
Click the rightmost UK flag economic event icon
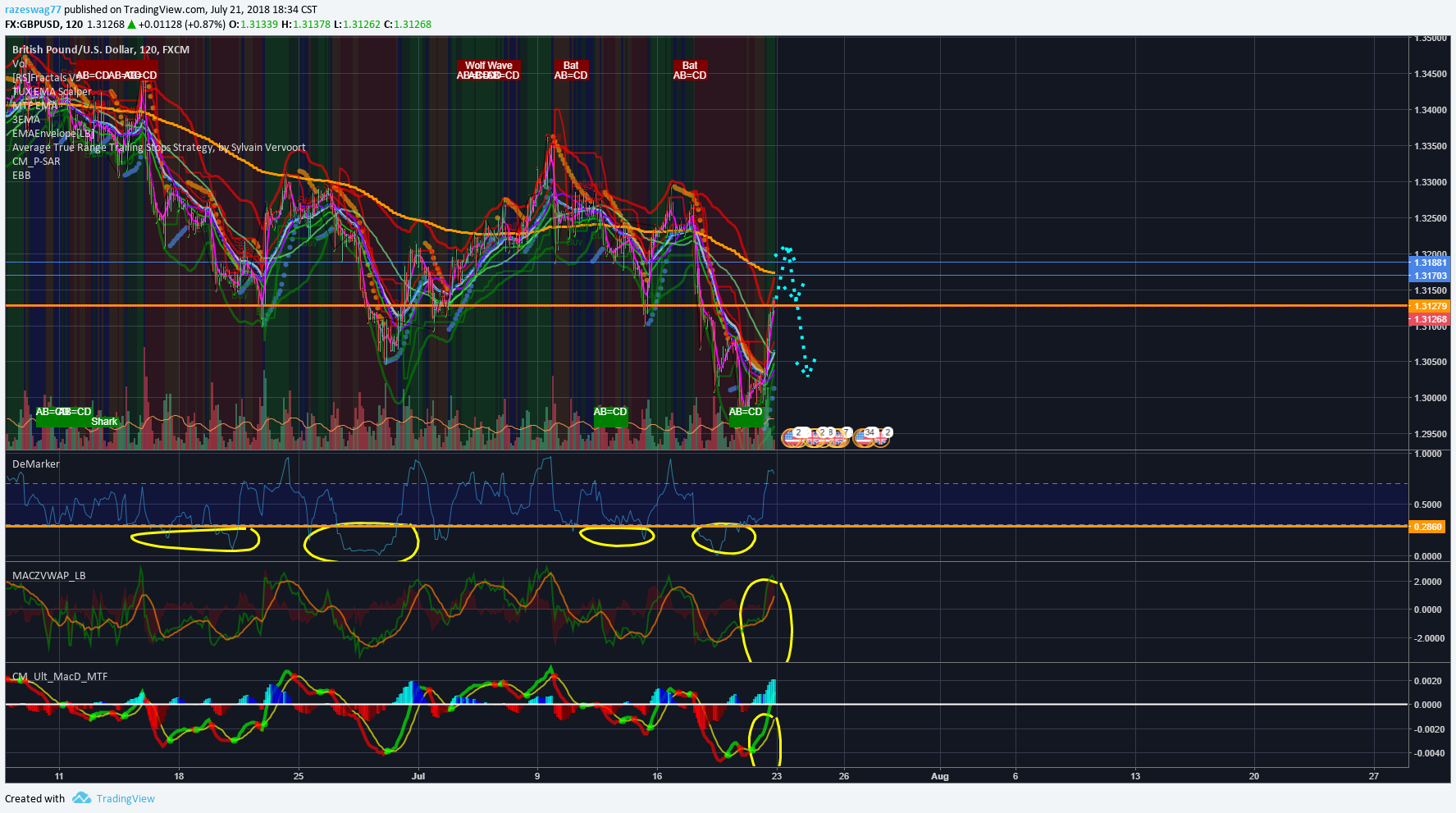pyautogui.click(x=881, y=438)
